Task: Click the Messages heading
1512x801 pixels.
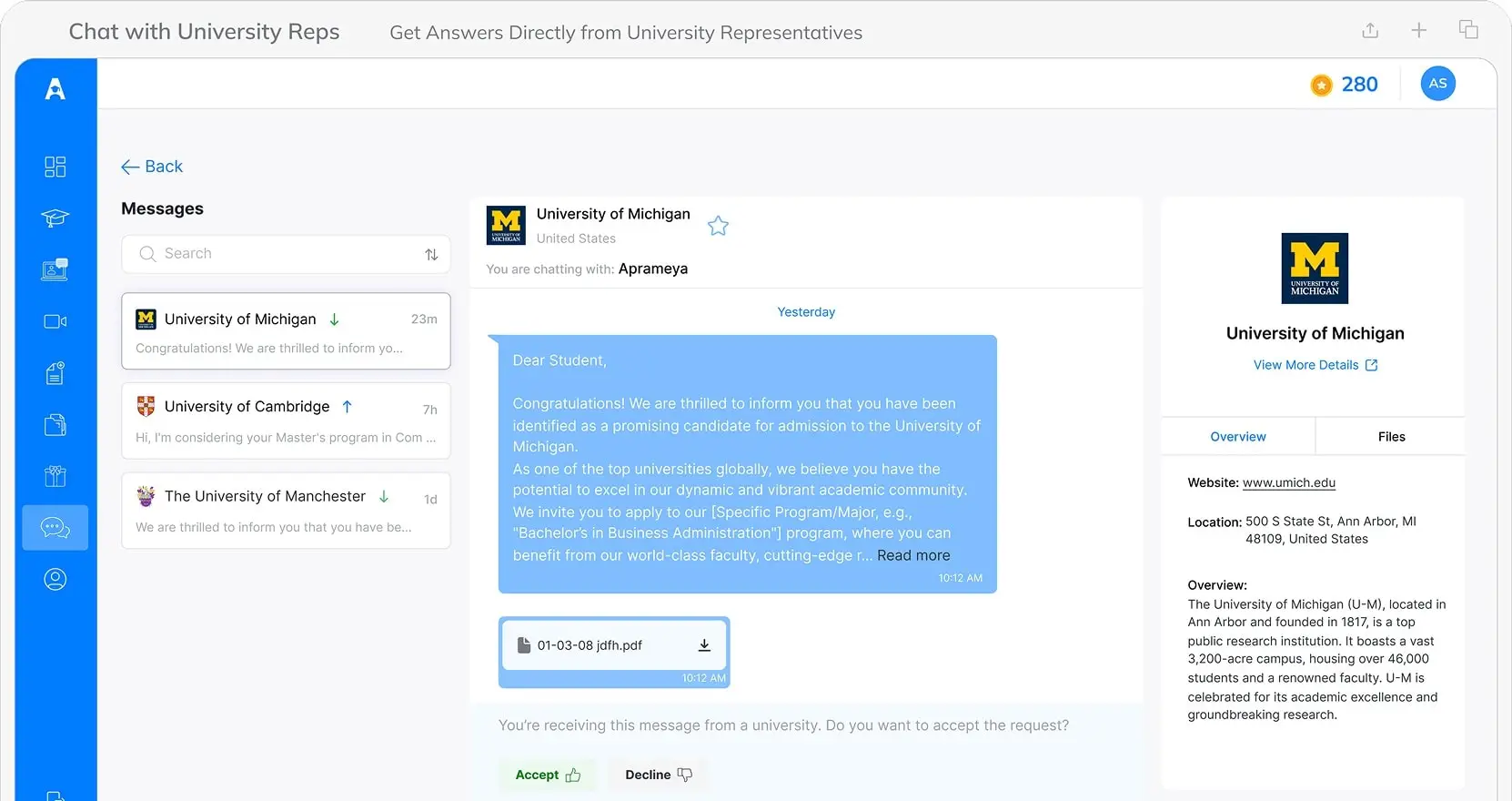Action: click(x=162, y=208)
